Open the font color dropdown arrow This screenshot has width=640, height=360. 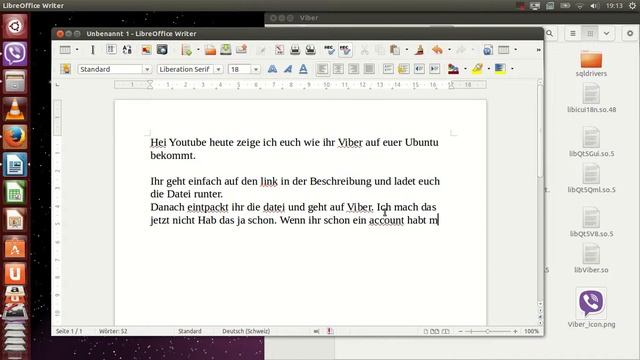[x=465, y=69]
